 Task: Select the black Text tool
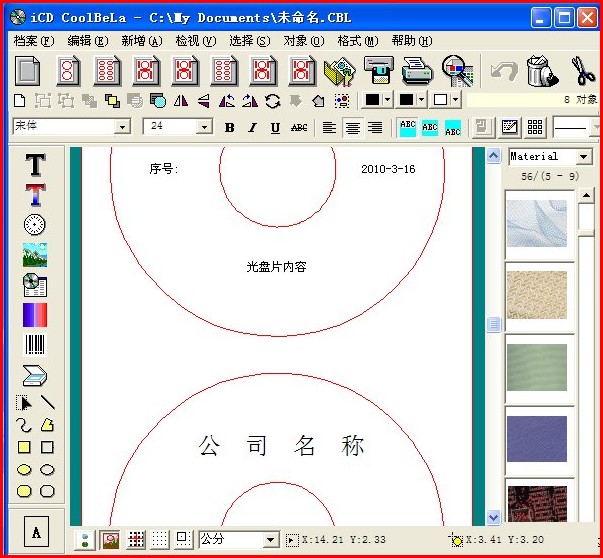click(35, 165)
